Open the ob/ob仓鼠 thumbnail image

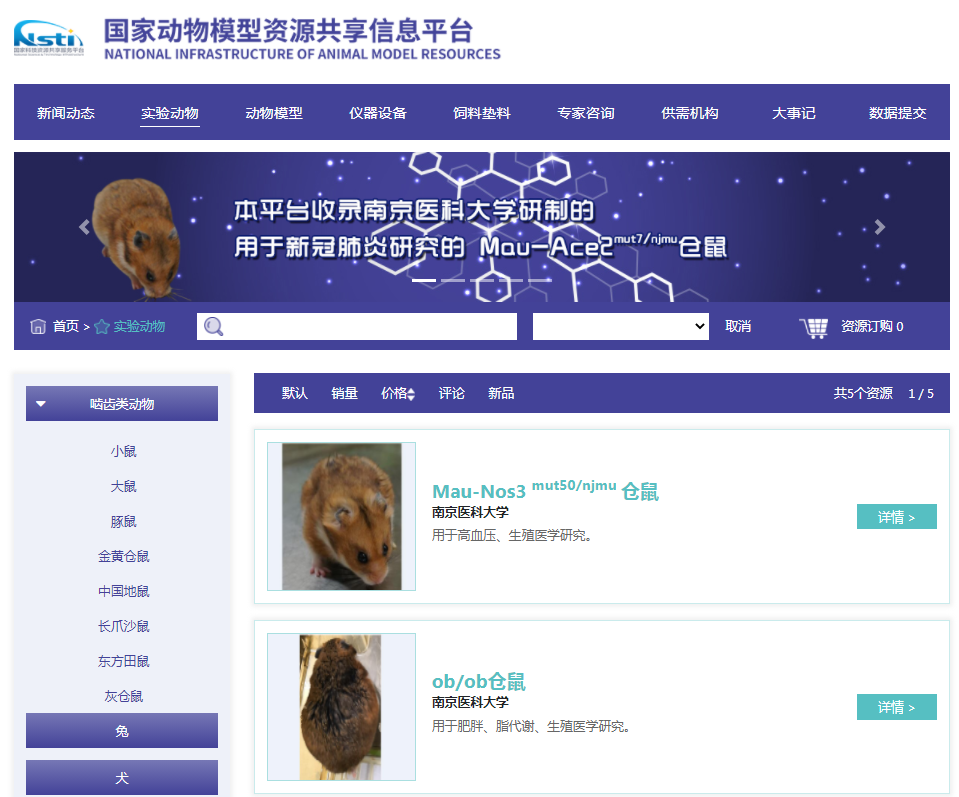pos(341,707)
